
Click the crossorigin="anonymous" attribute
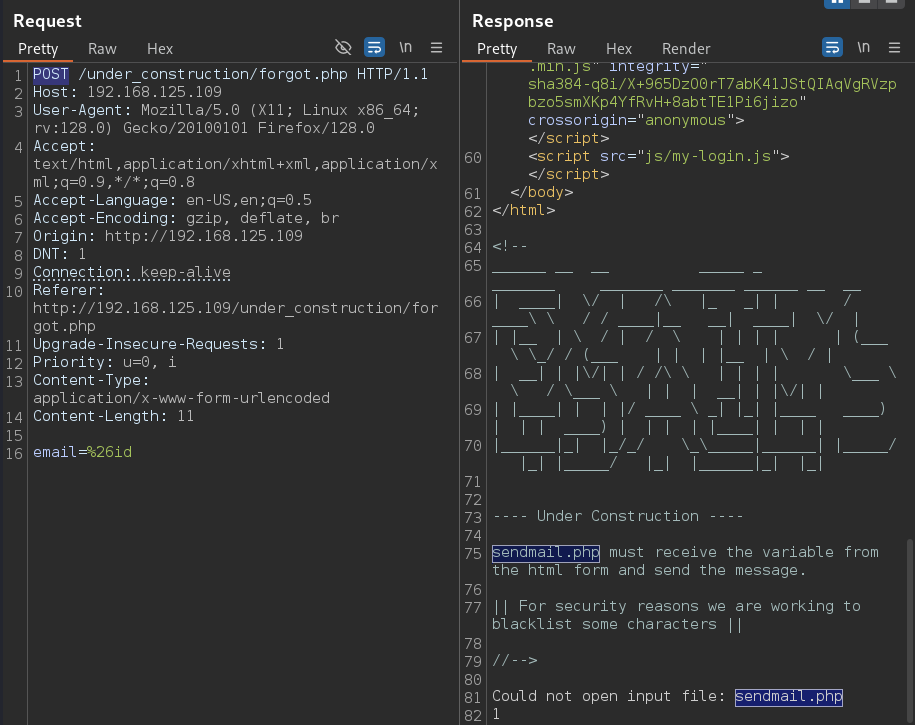point(631,120)
